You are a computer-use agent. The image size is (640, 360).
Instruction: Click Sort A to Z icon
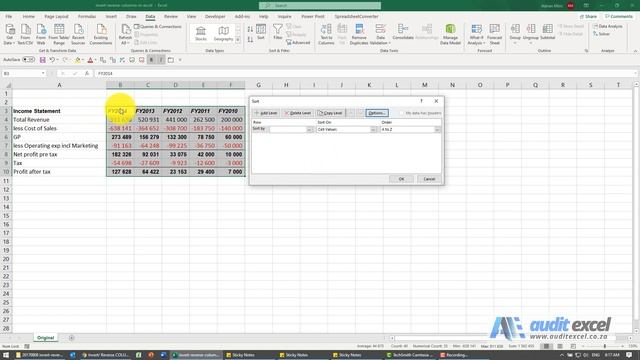250,29
